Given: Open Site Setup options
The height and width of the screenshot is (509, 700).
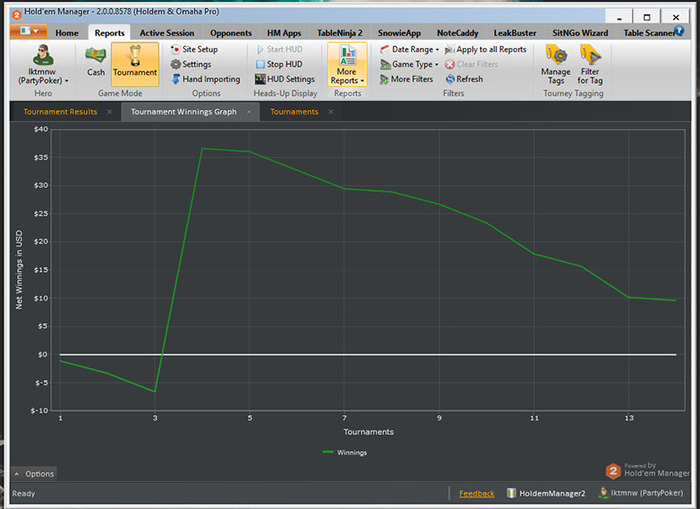Looking at the screenshot, I should click(194, 49).
